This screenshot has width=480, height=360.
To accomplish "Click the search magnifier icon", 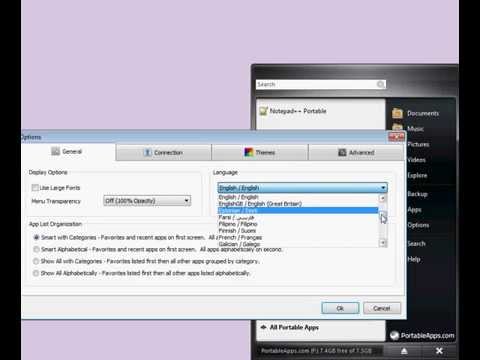I will point(381,84).
